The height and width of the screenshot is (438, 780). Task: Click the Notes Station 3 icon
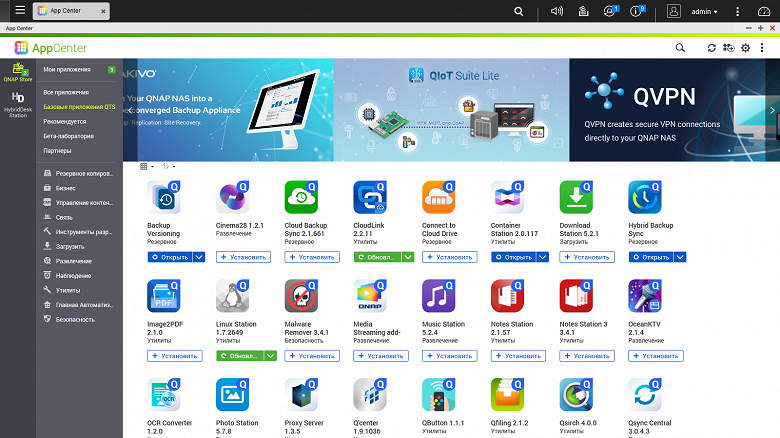coord(576,296)
